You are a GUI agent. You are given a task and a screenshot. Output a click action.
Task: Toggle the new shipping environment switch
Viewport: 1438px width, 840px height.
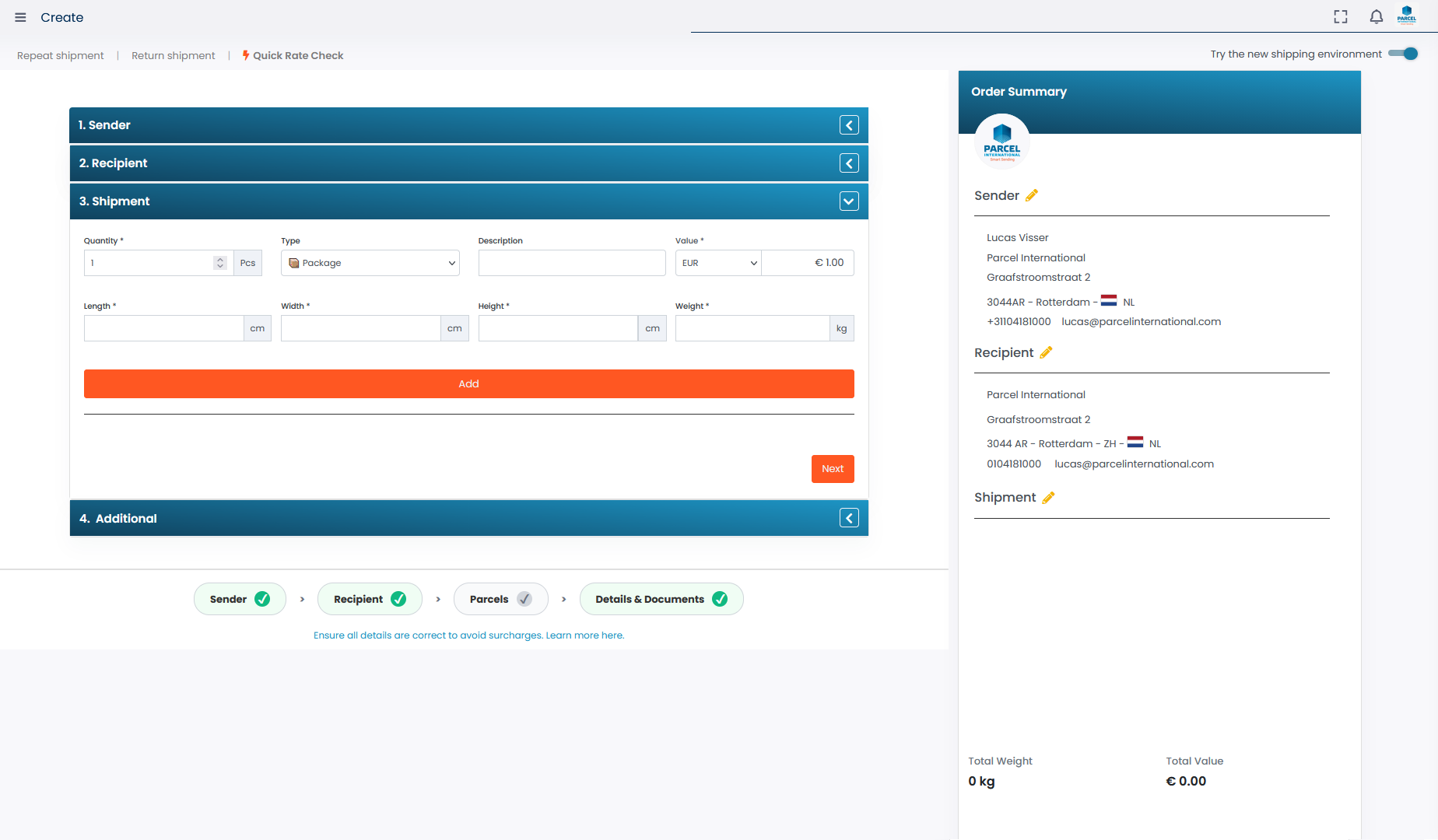click(x=1403, y=54)
